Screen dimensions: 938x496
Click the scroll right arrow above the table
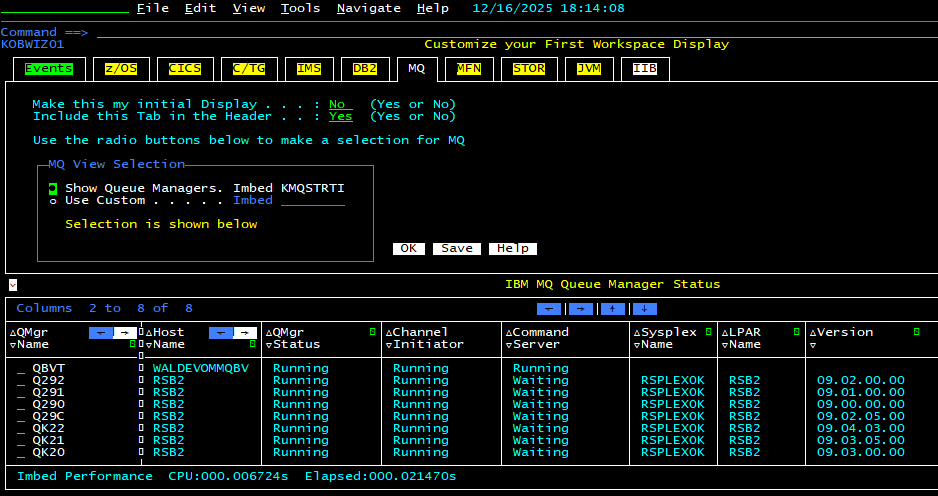coord(582,309)
